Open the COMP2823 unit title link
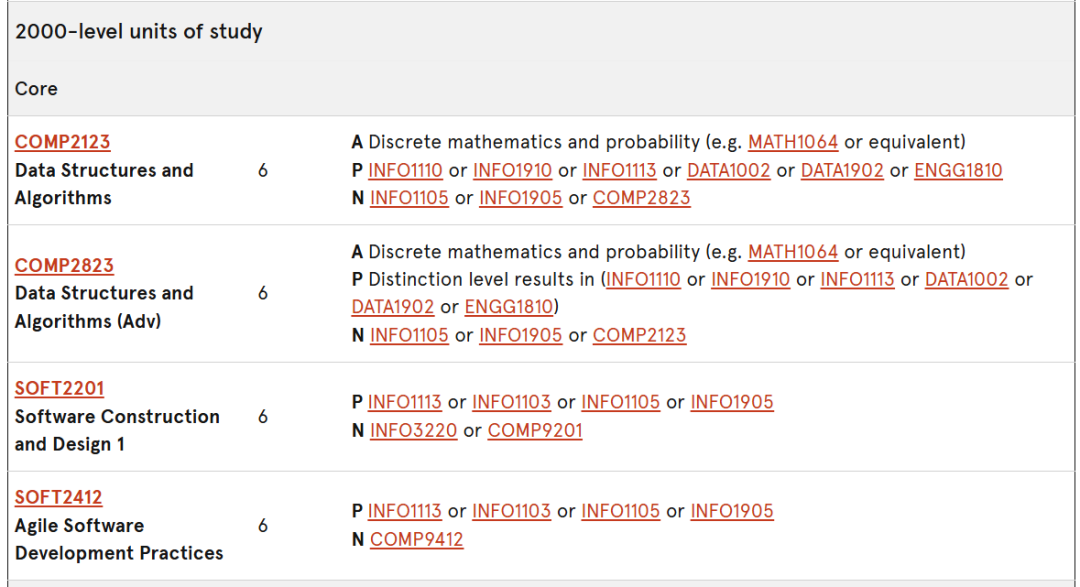Screen dimensions: 1080x587 point(64,265)
